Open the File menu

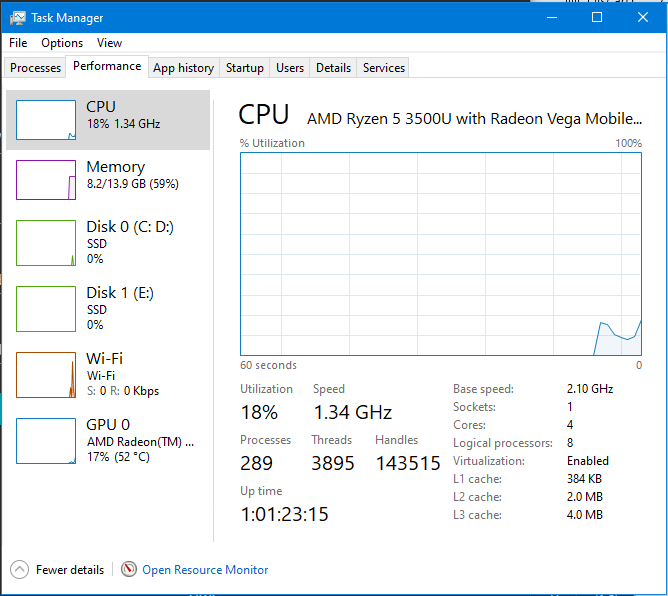pyautogui.click(x=18, y=43)
